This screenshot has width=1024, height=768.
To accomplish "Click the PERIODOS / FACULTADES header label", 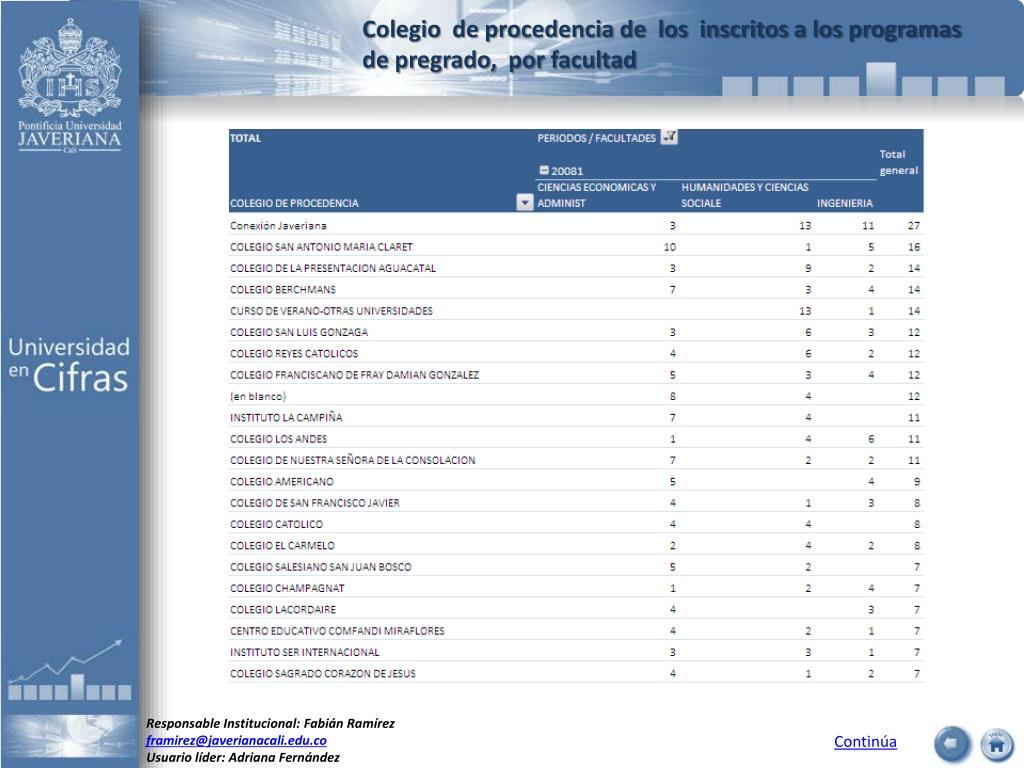I will [x=596, y=138].
